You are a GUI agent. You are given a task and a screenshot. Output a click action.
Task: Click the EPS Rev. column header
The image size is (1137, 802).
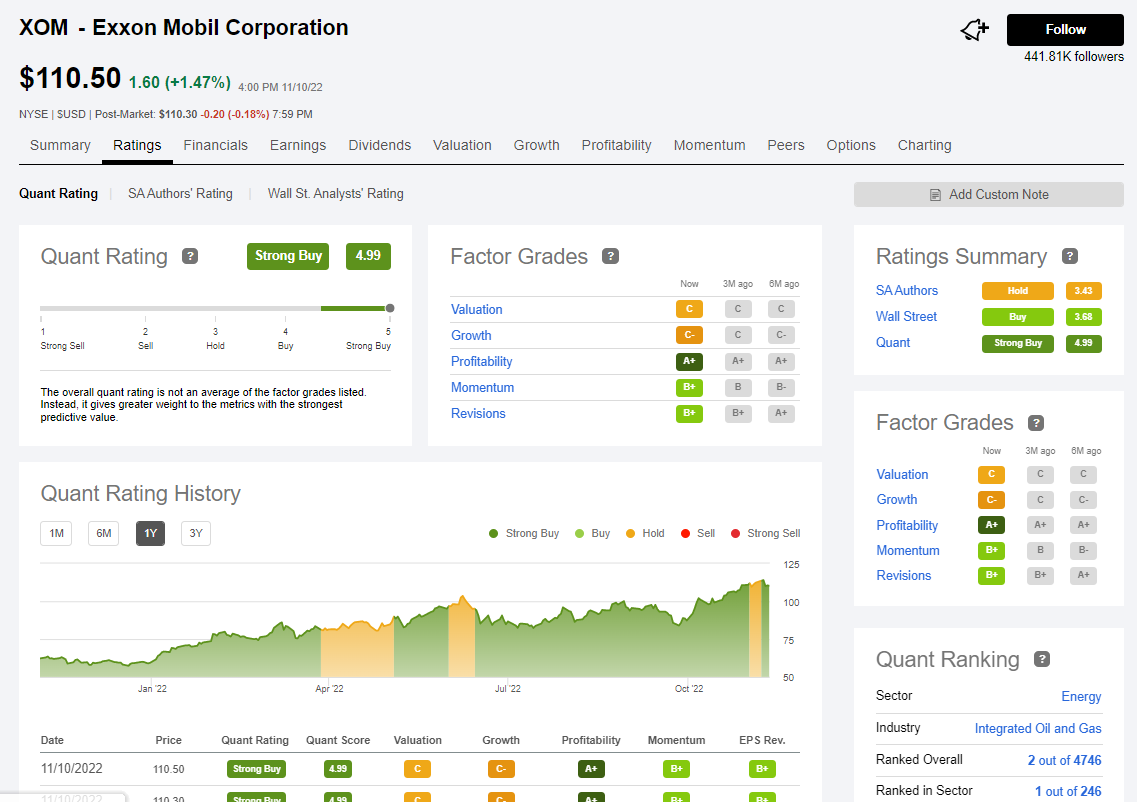[x=762, y=740]
